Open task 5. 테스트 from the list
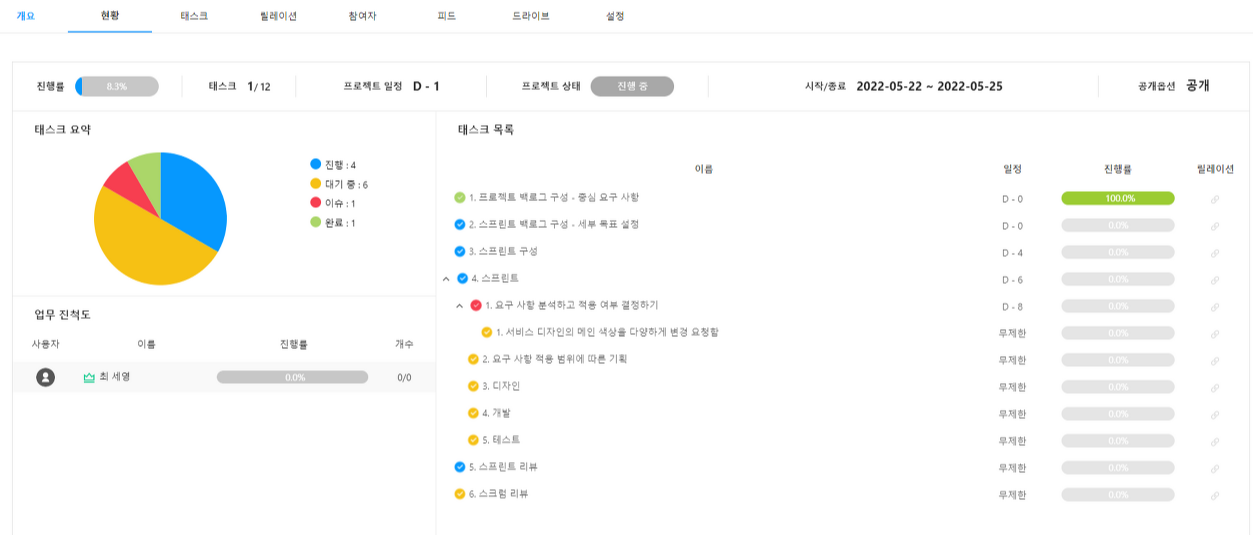Image resolution: width=1253 pixels, height=535 pixels. (x=501, y=440)
